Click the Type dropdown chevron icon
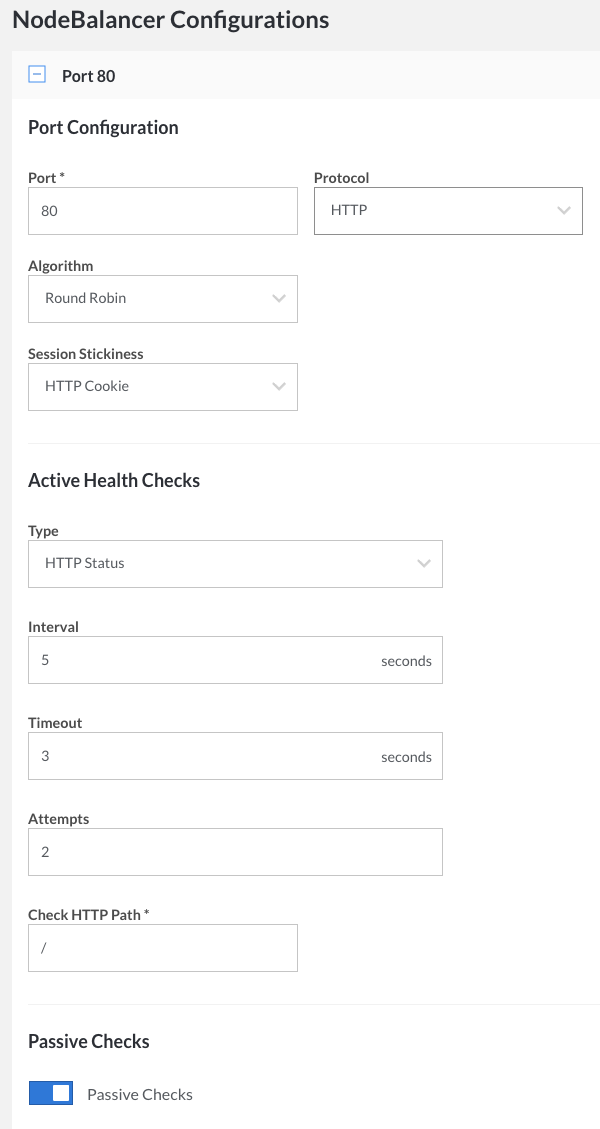Screen dimensions: 600x1129 [422, 563]
